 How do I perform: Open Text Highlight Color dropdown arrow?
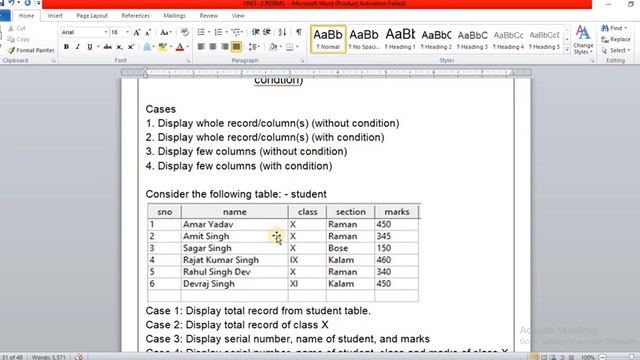tap(171, 47)
